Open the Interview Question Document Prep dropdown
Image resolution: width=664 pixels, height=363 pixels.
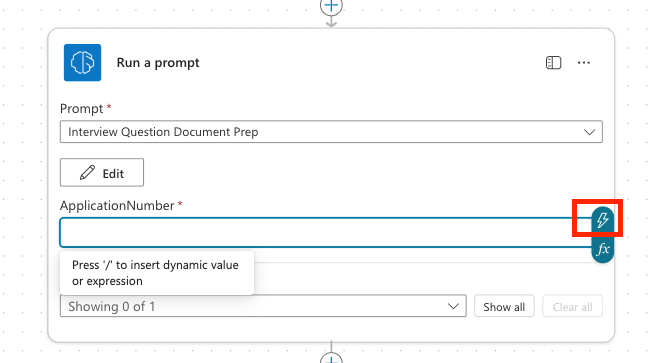click(x=331, y=132)
